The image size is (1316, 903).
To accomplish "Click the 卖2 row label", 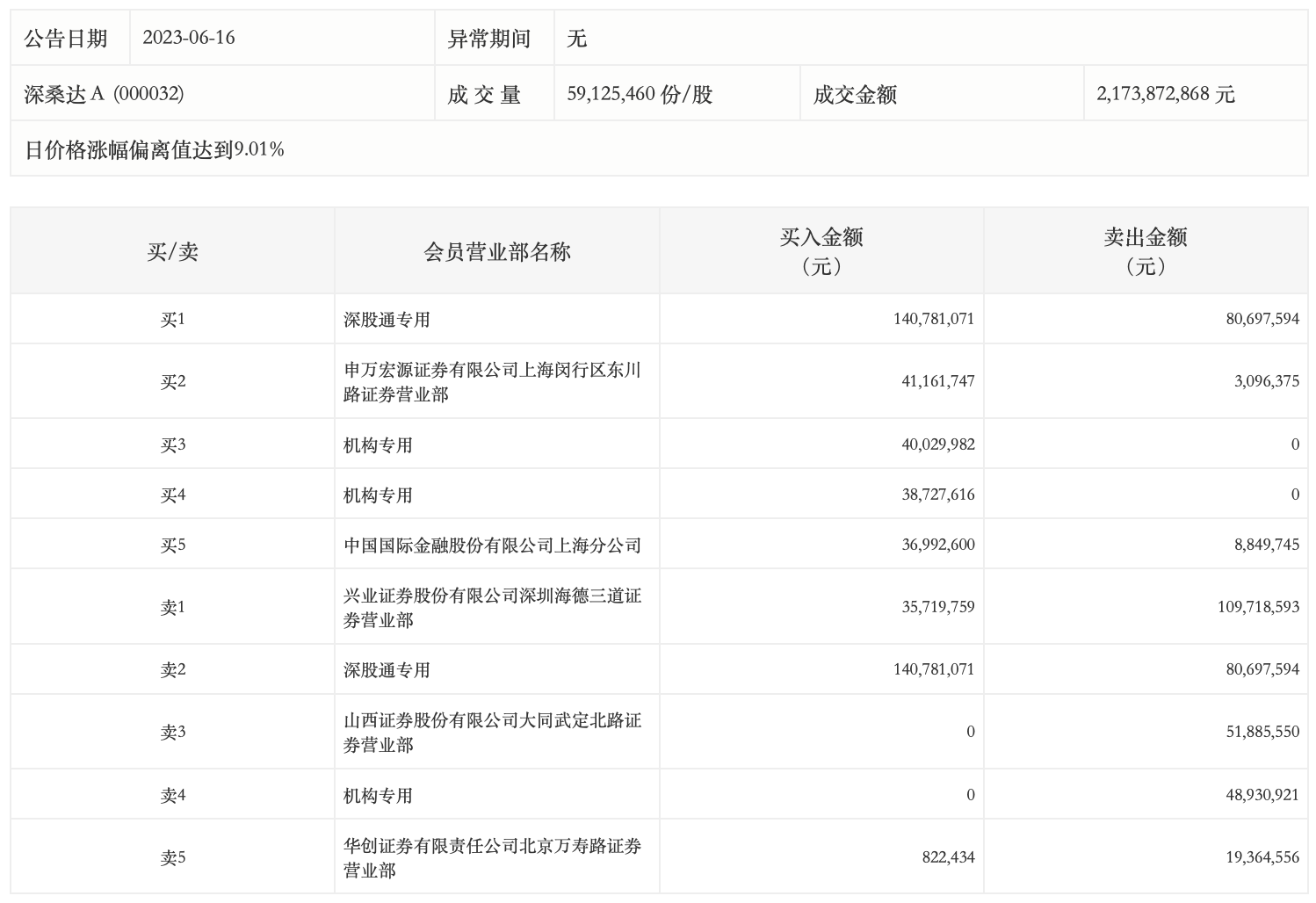I will (x=172, y=670).
